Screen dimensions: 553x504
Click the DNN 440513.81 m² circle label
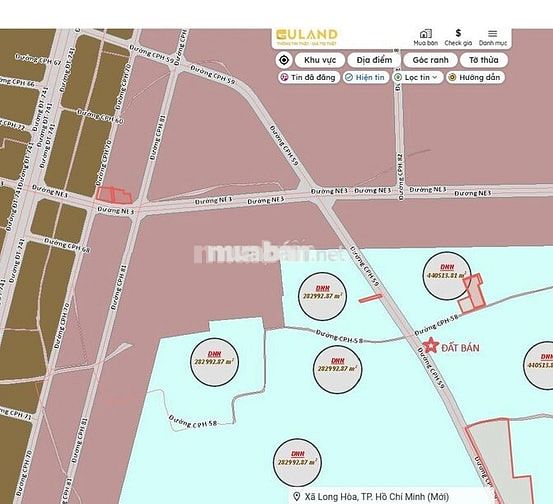pyautogui.click(x=447, y=275)
